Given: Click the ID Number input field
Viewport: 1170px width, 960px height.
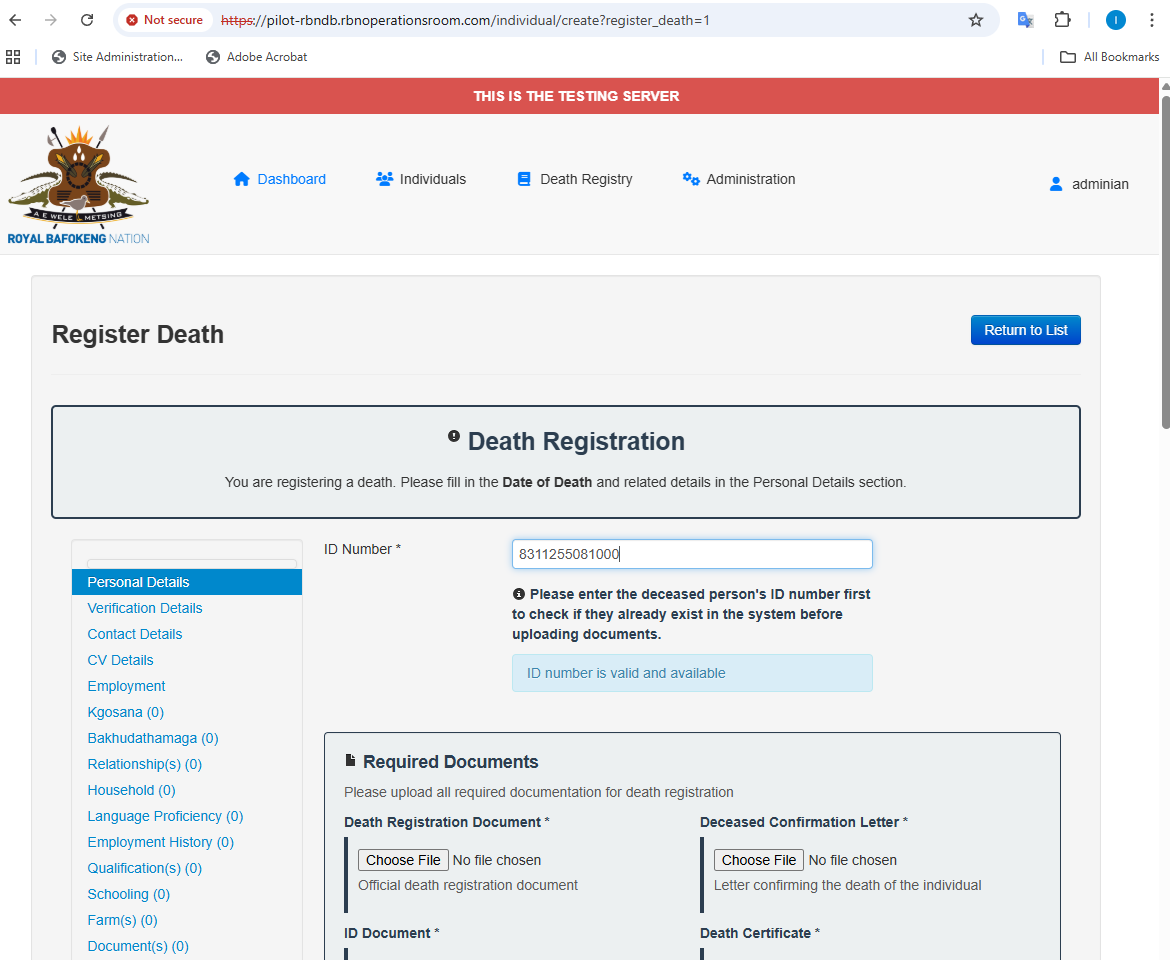Looking at the screenshot, I should (x=692, y=554).
